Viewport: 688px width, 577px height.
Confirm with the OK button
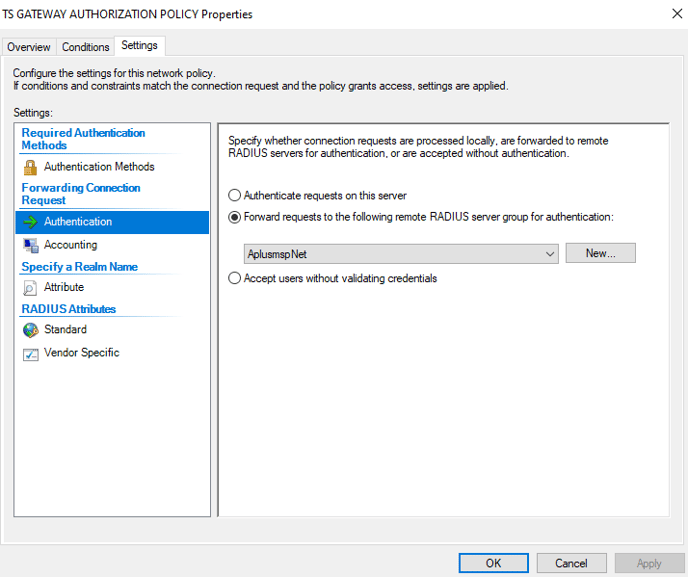(x=494, y=563)
